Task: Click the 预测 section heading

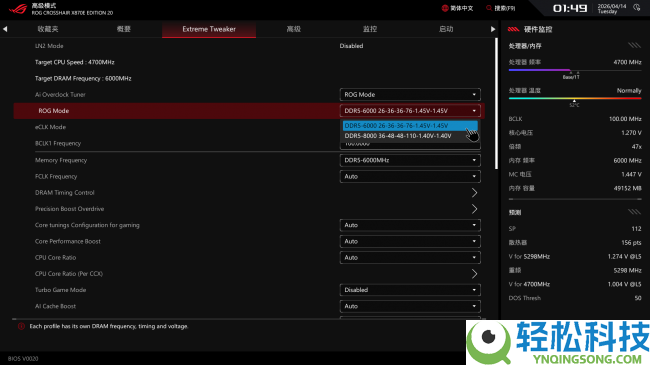Action: [x=515, y=212]
